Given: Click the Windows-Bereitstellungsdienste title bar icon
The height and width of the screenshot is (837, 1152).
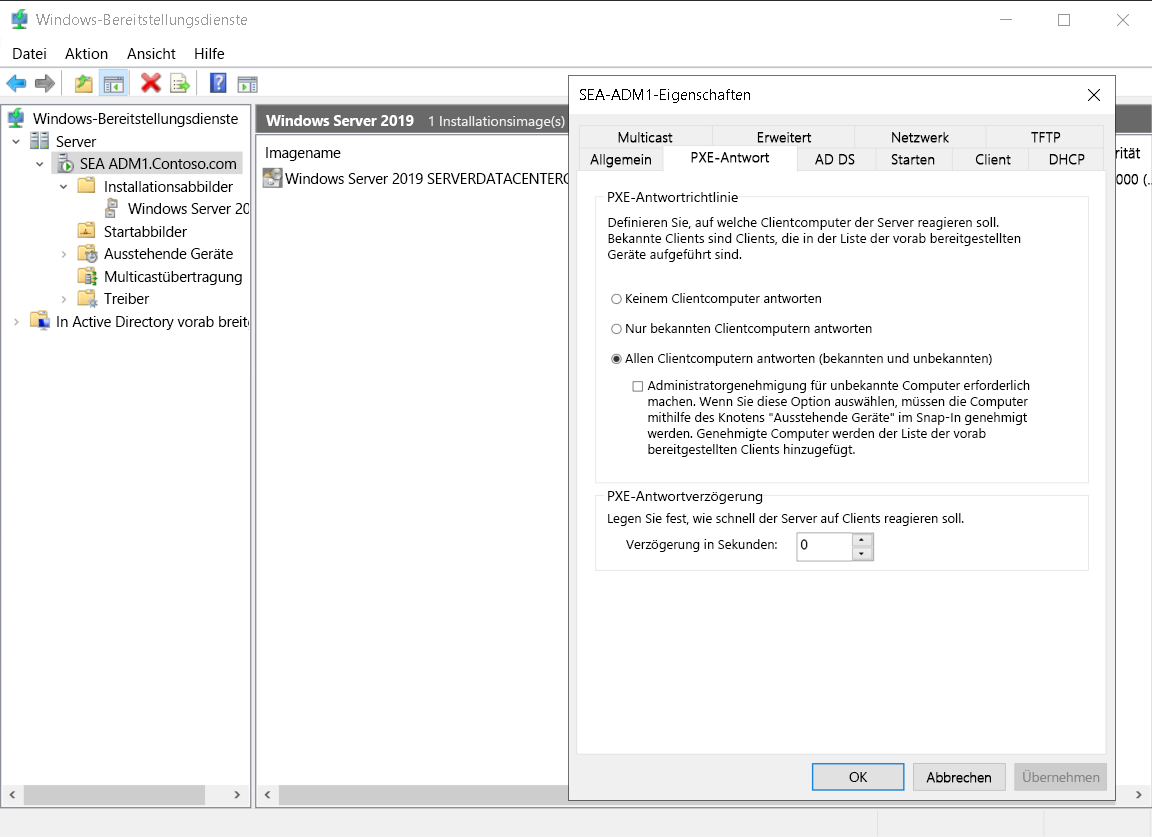Looking at the screenshot, I should click(20, 19).
